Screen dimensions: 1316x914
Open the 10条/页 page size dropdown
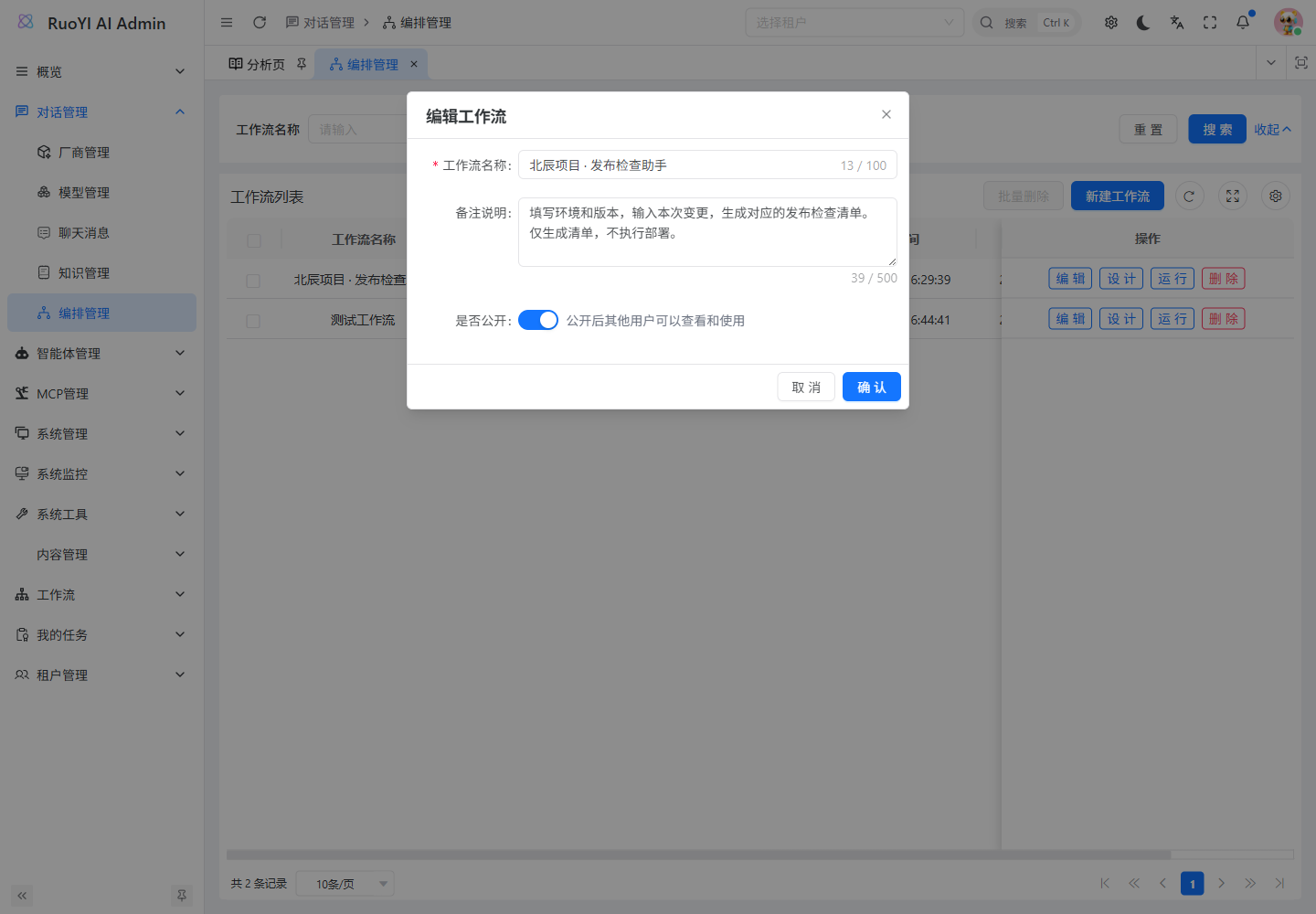[x=345, y=884]
